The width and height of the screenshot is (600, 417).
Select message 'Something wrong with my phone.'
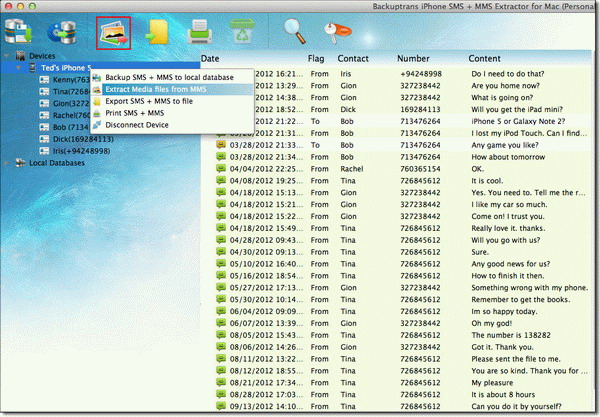pos(529,287)
